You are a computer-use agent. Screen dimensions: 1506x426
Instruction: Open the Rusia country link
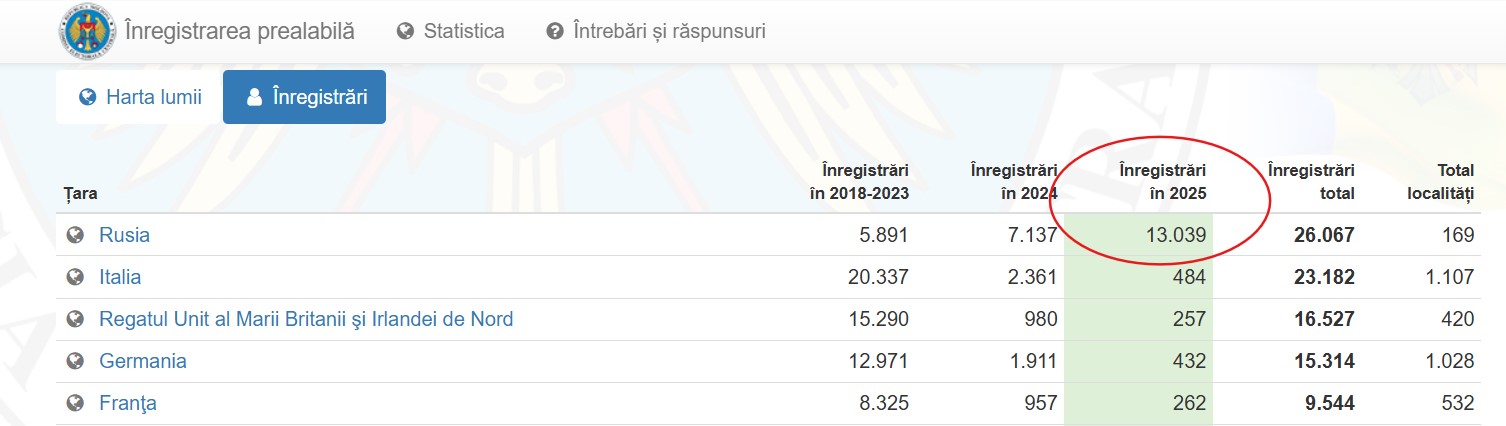(x=124, y=235)
